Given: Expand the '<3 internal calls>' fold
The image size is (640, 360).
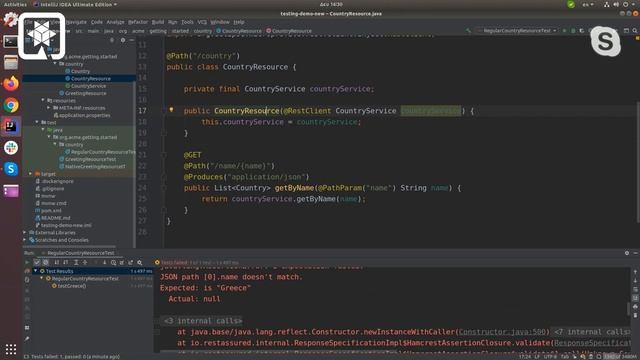Looking at the screenshot, I should coord(202,321).
